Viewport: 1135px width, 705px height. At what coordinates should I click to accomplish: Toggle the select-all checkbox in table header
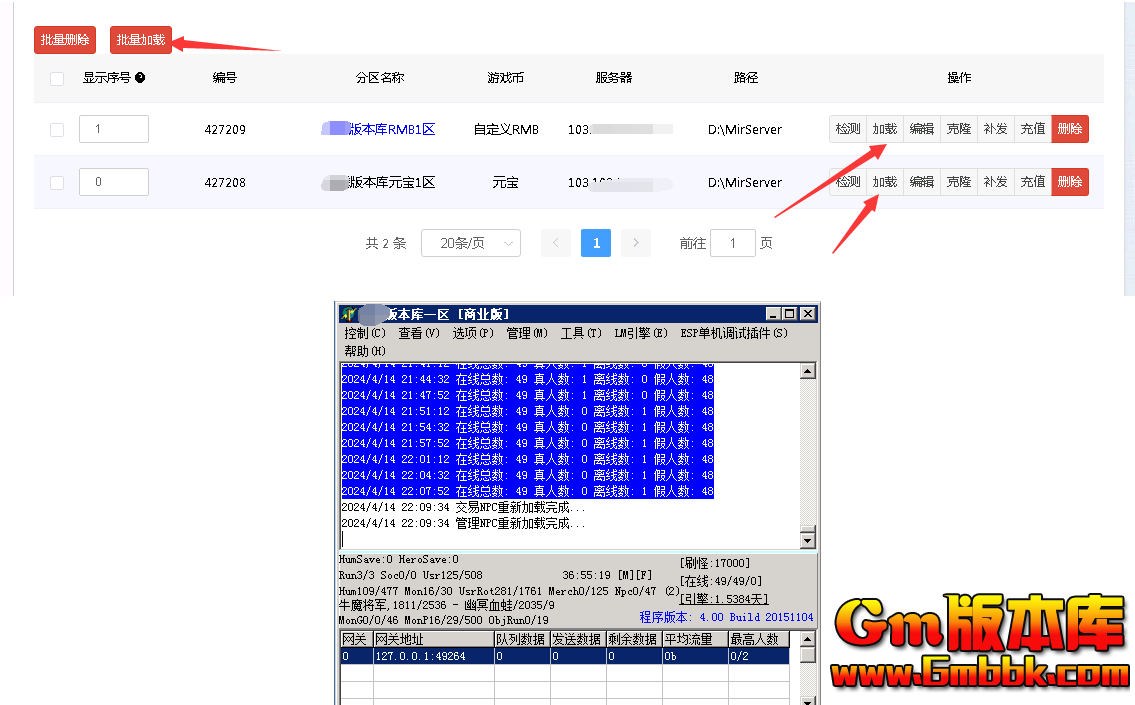[x=57, y=79]
